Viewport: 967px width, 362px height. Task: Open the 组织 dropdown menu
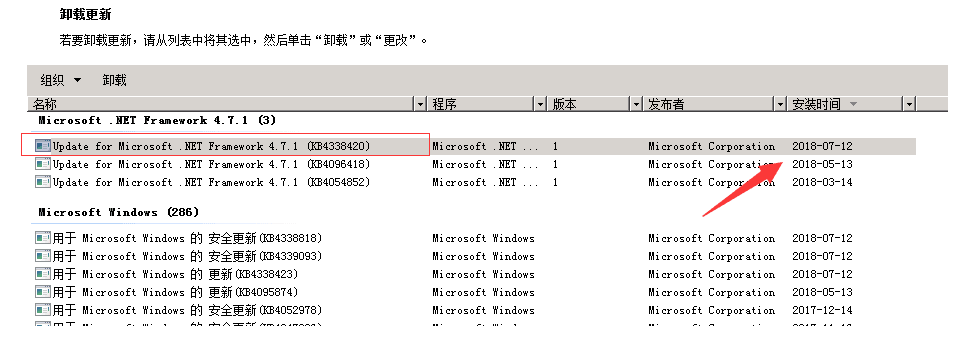tap(60, 80)
